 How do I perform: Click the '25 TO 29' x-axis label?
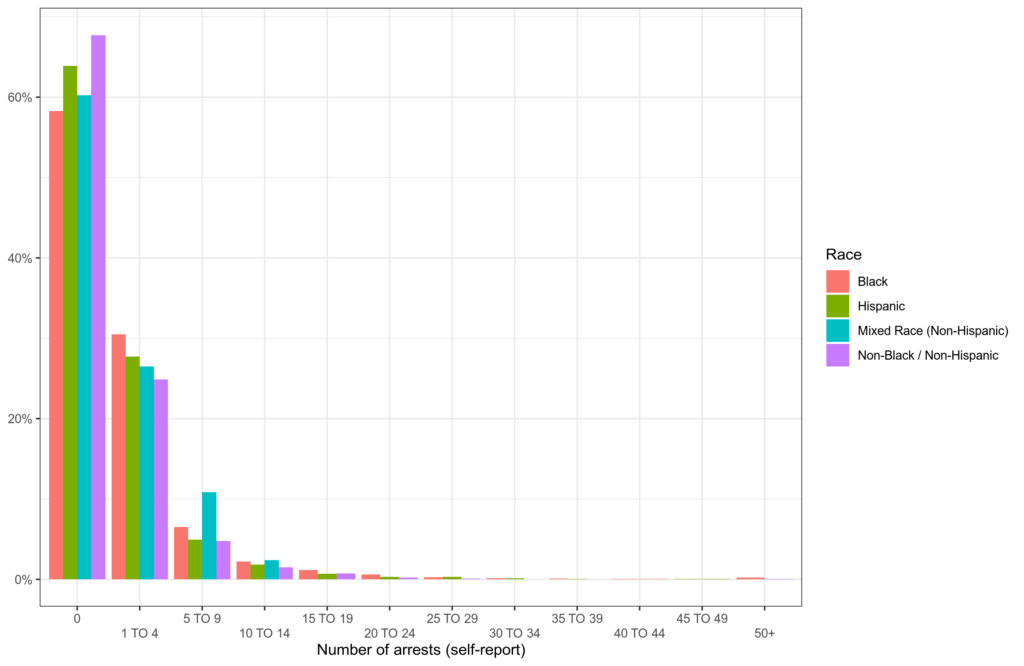point(452,619)
